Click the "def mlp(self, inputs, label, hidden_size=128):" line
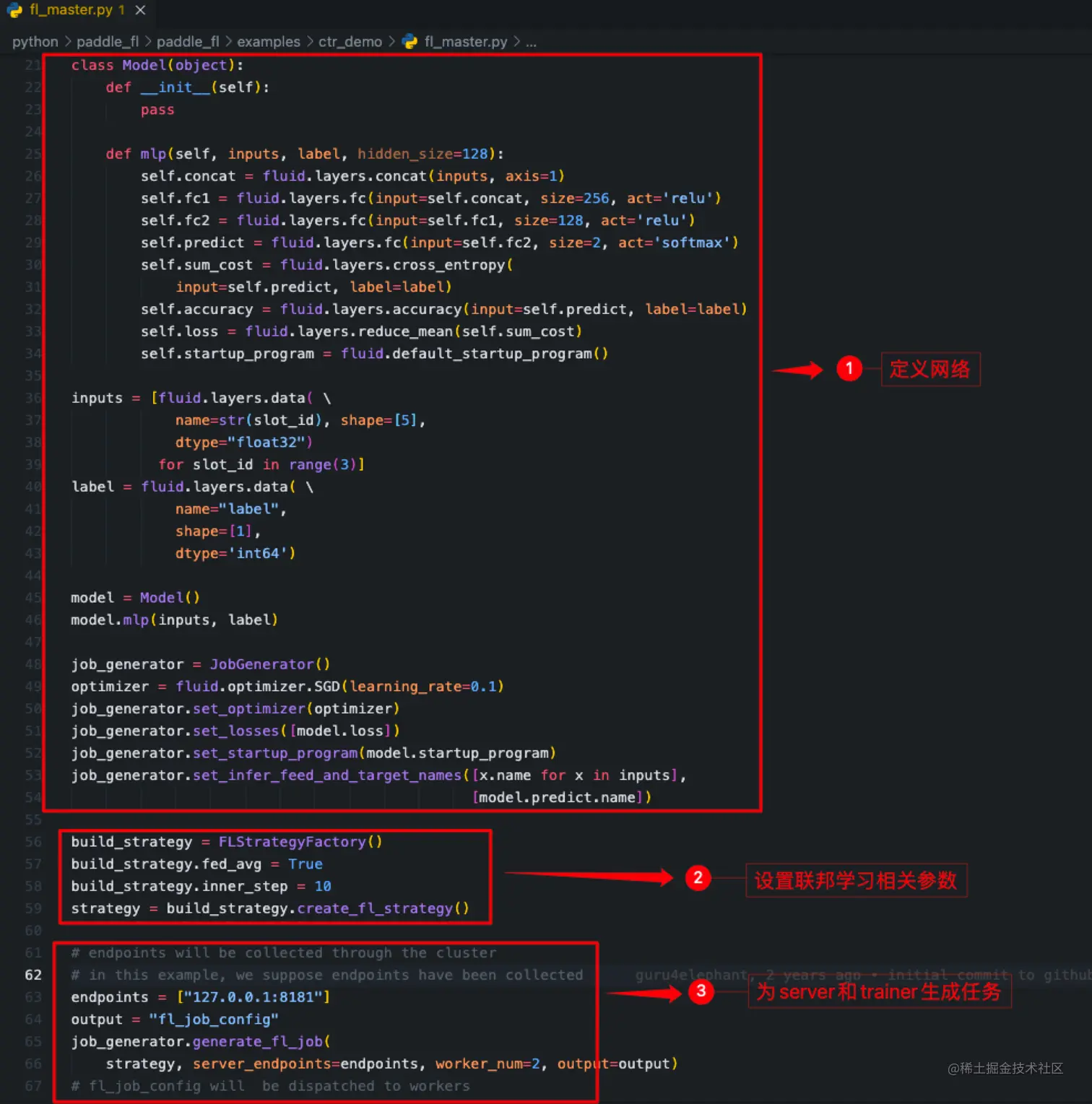 (305, 154)
